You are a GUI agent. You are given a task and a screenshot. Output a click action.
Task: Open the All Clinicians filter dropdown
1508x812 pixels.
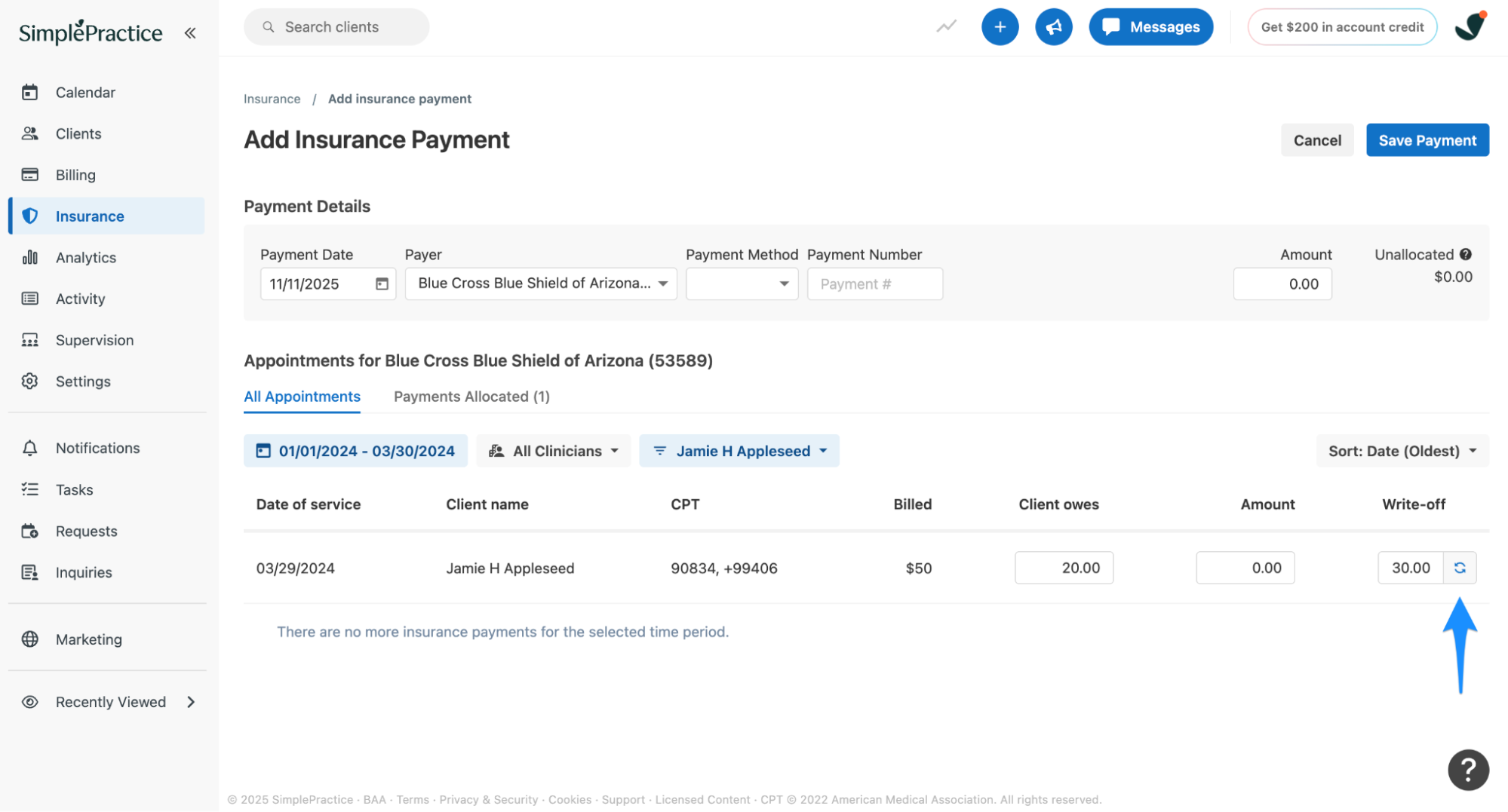[x=554, y=451]
